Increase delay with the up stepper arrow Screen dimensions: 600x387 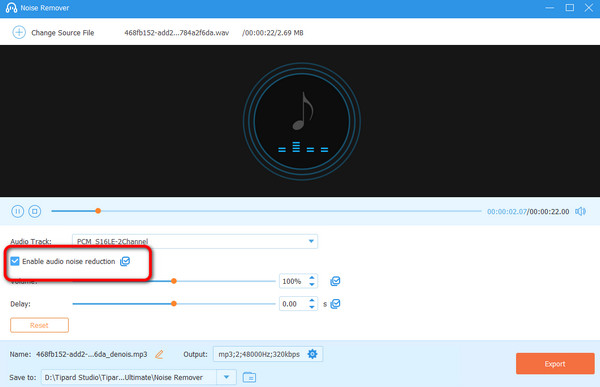(312, 300)
